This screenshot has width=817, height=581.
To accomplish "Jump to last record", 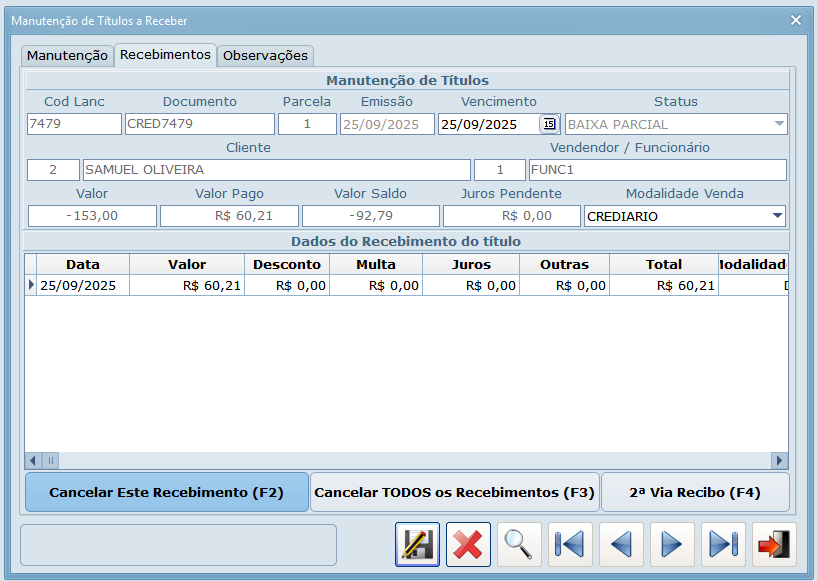I will pos(723,544).
